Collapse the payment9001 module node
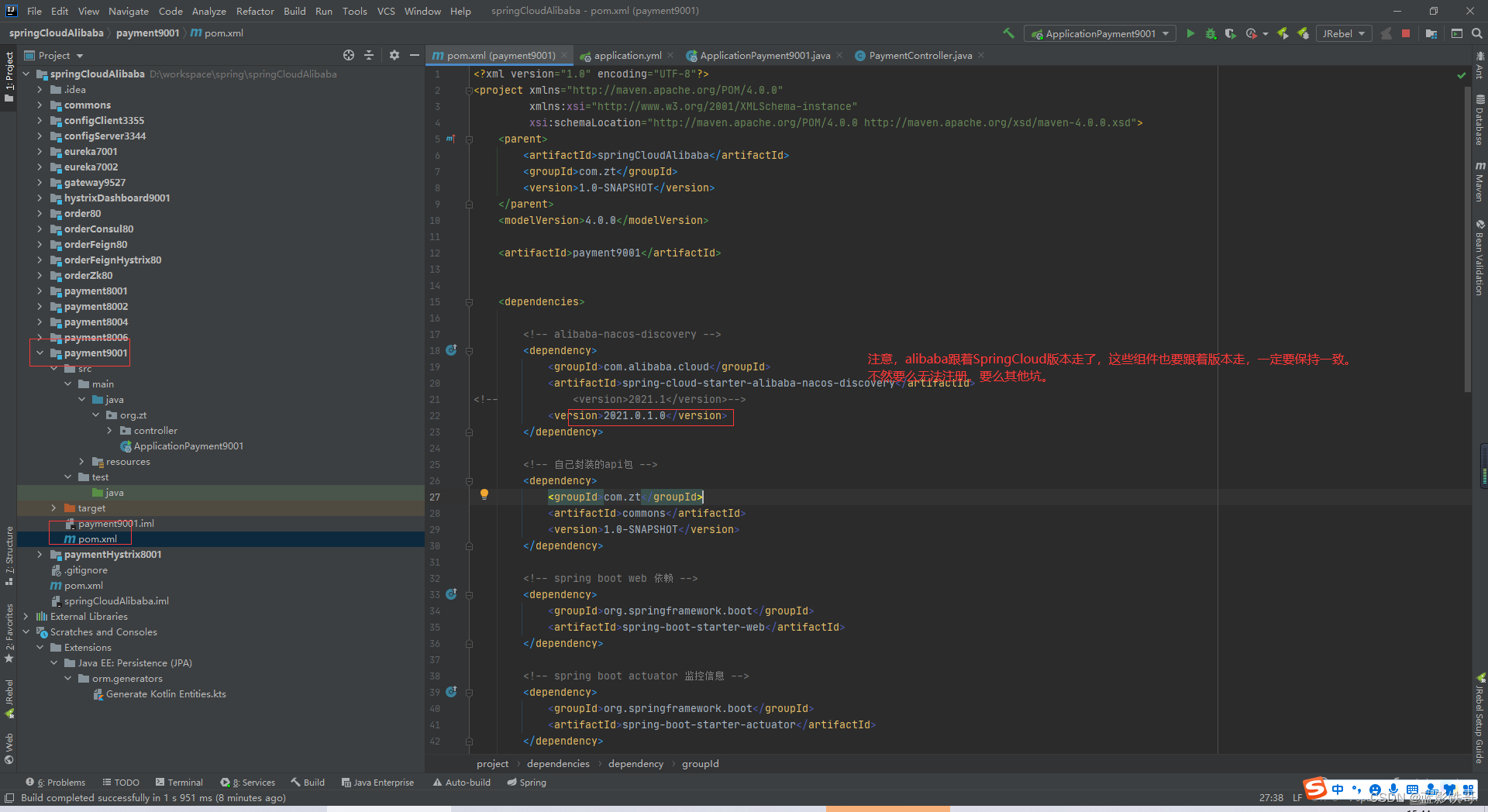 [x=40, y=353]
